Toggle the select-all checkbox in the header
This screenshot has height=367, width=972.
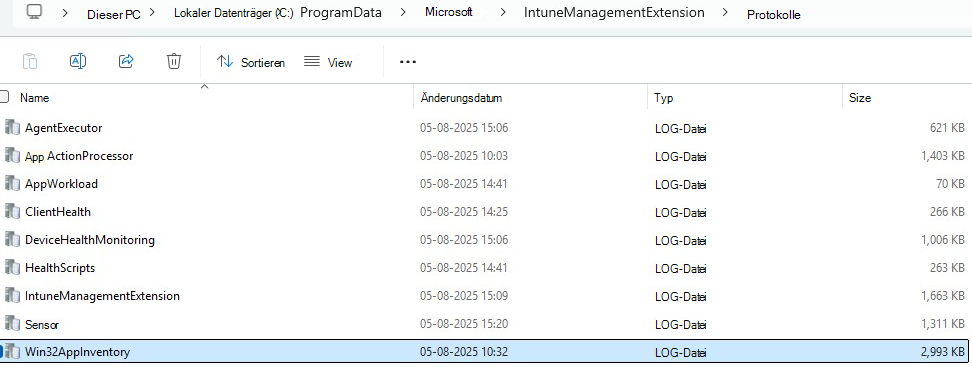pos(4,97)
